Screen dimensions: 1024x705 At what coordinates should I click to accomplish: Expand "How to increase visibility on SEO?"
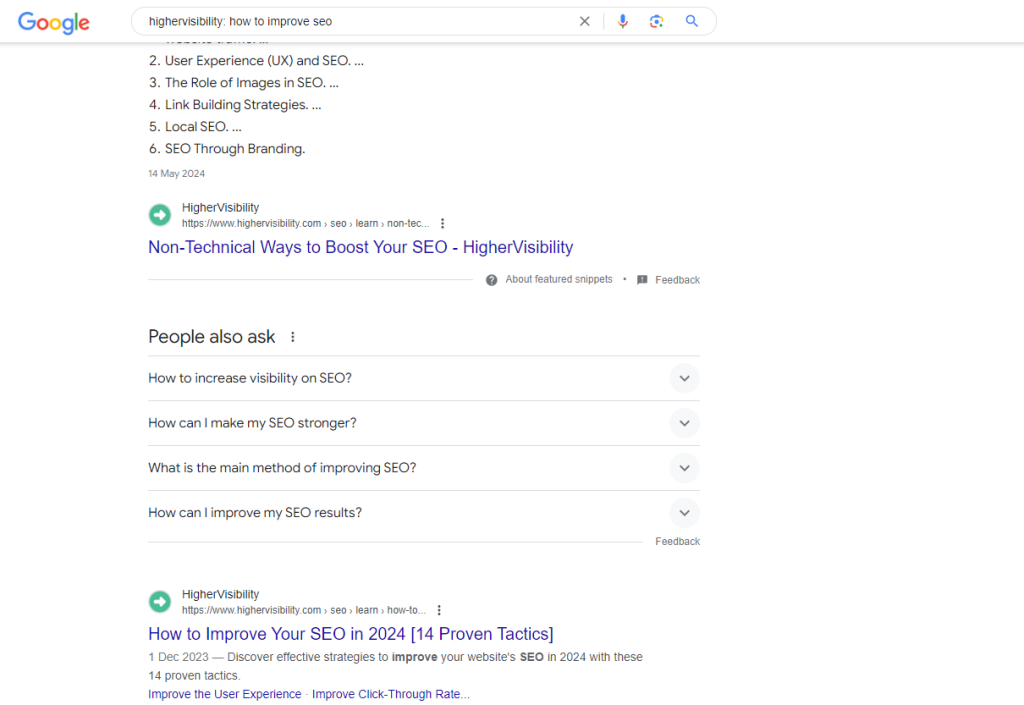(x=684, y=378)
